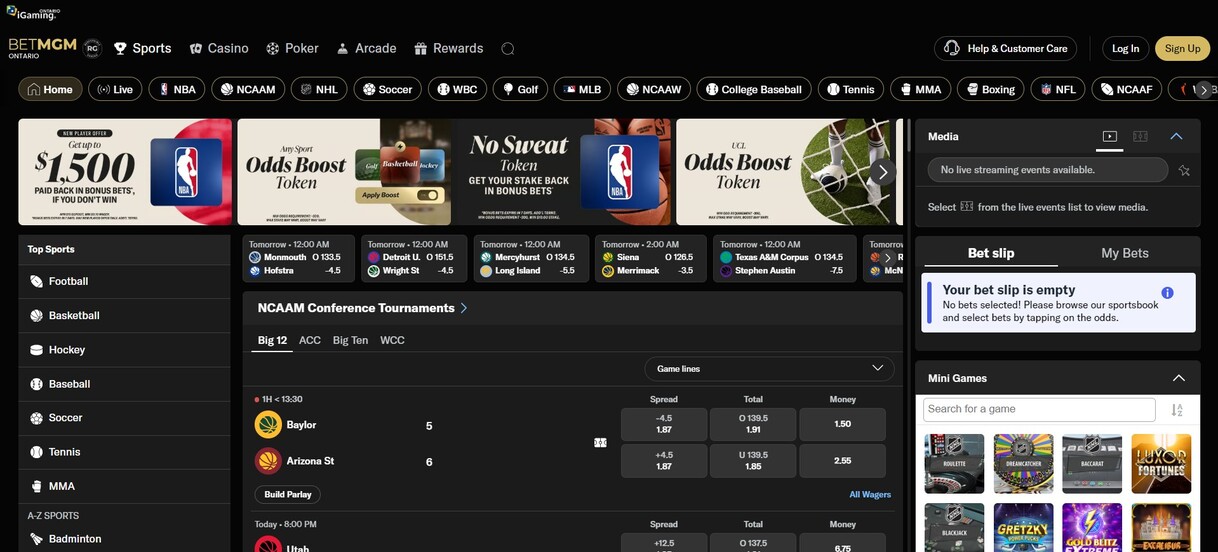
Task: Open Tennis in Top Sports sidebar
Action: point(124,452)
